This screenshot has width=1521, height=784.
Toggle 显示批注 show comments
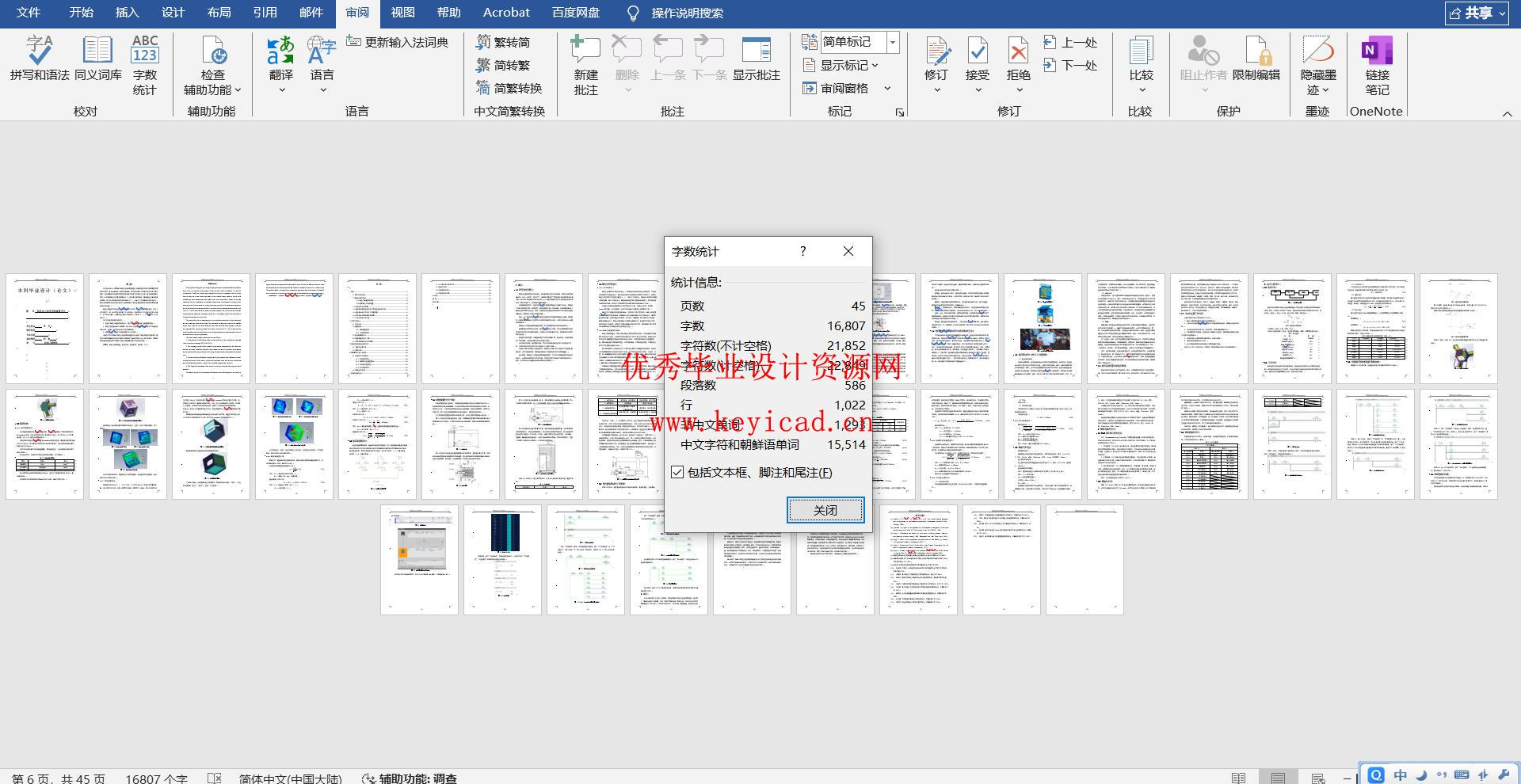point(757,59)
